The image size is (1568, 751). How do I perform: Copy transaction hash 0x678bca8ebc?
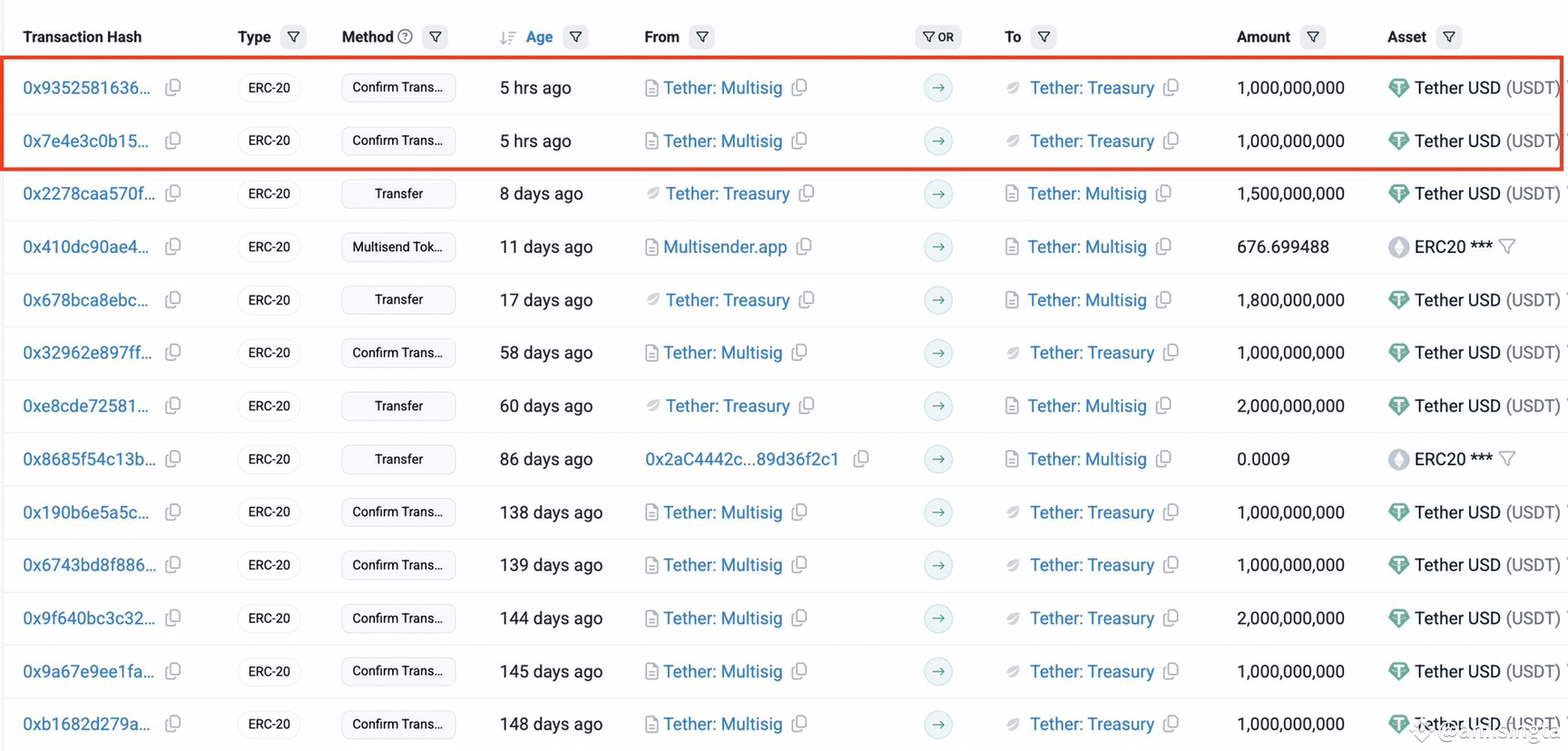point(172,299)
